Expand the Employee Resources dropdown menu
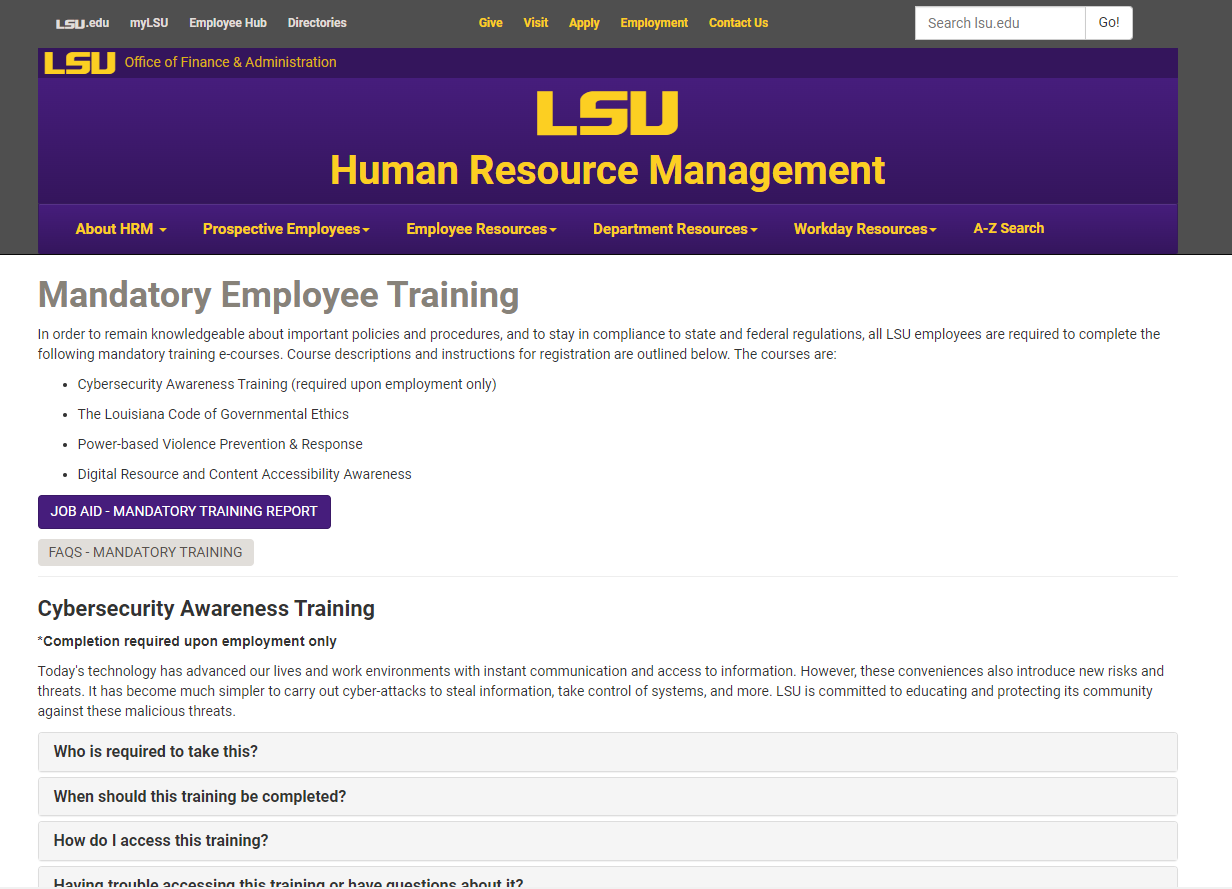This screenshot has height=889, width=1232. 481,229
